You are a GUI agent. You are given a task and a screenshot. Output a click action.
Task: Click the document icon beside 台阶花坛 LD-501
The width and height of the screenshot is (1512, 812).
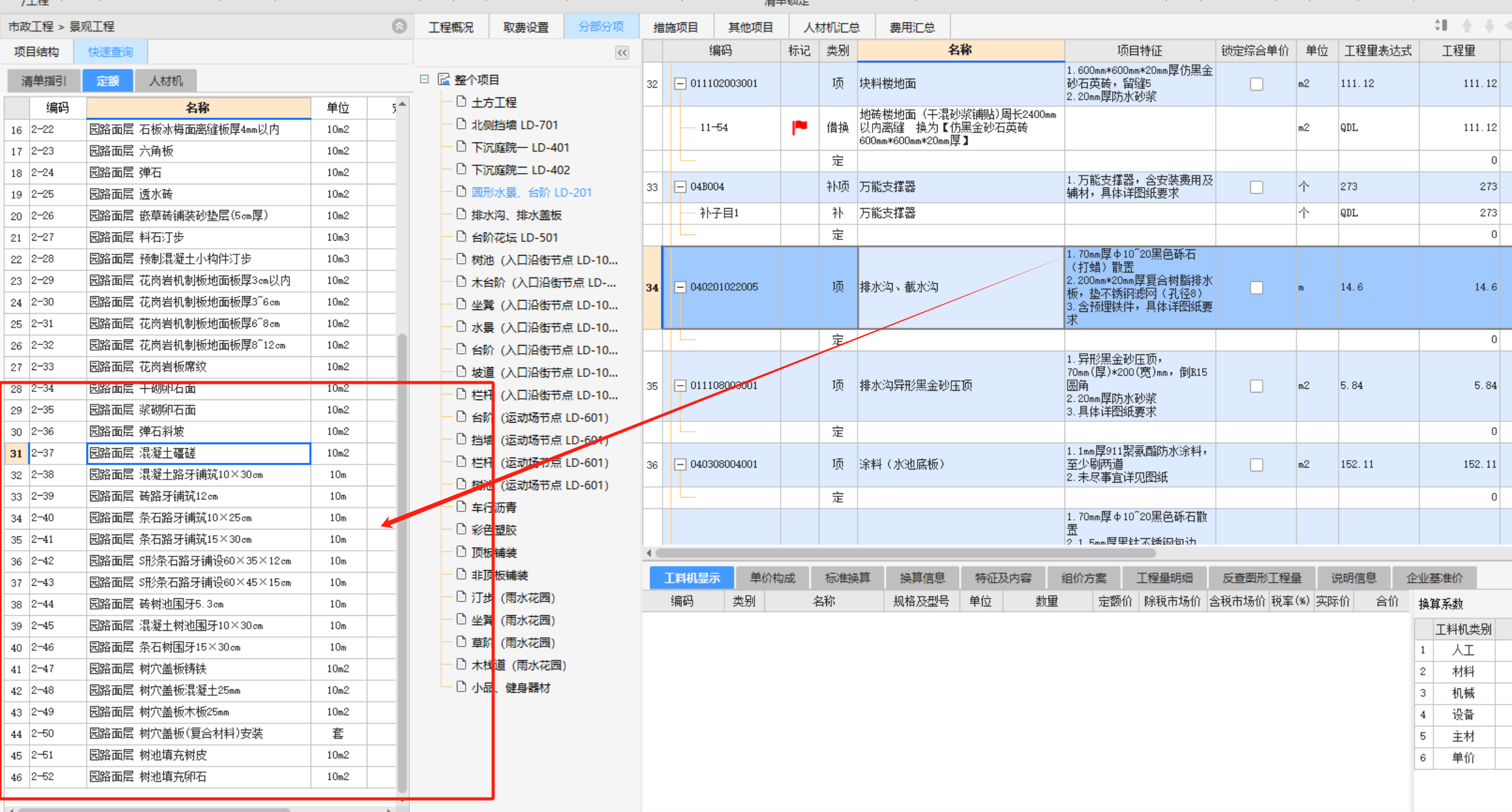(x=461, y=236)
